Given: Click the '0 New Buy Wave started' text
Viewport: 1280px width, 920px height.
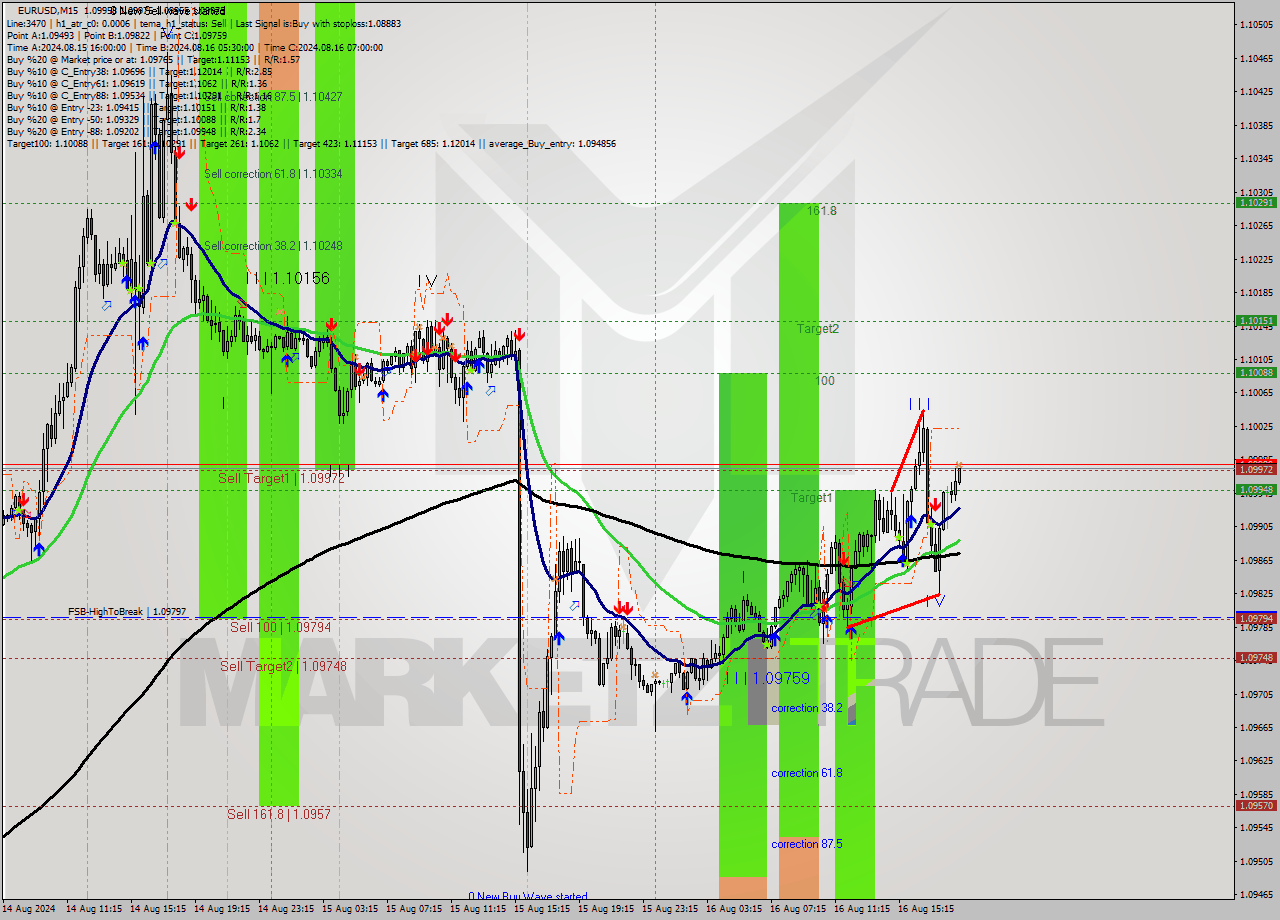Looking at the screenshot, I should (528, 896).
